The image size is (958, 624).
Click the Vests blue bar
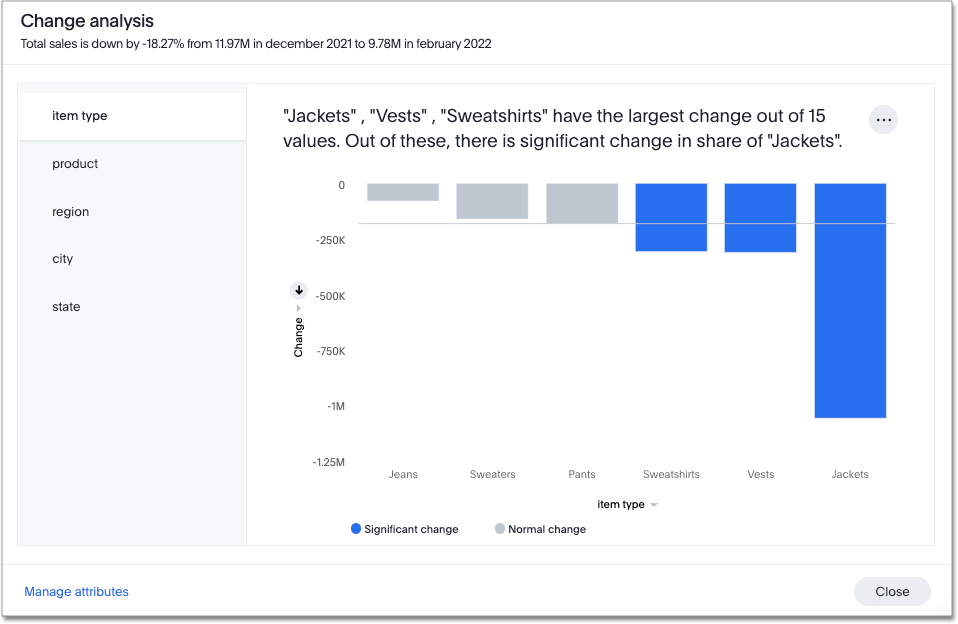click(x=760, y=215)
